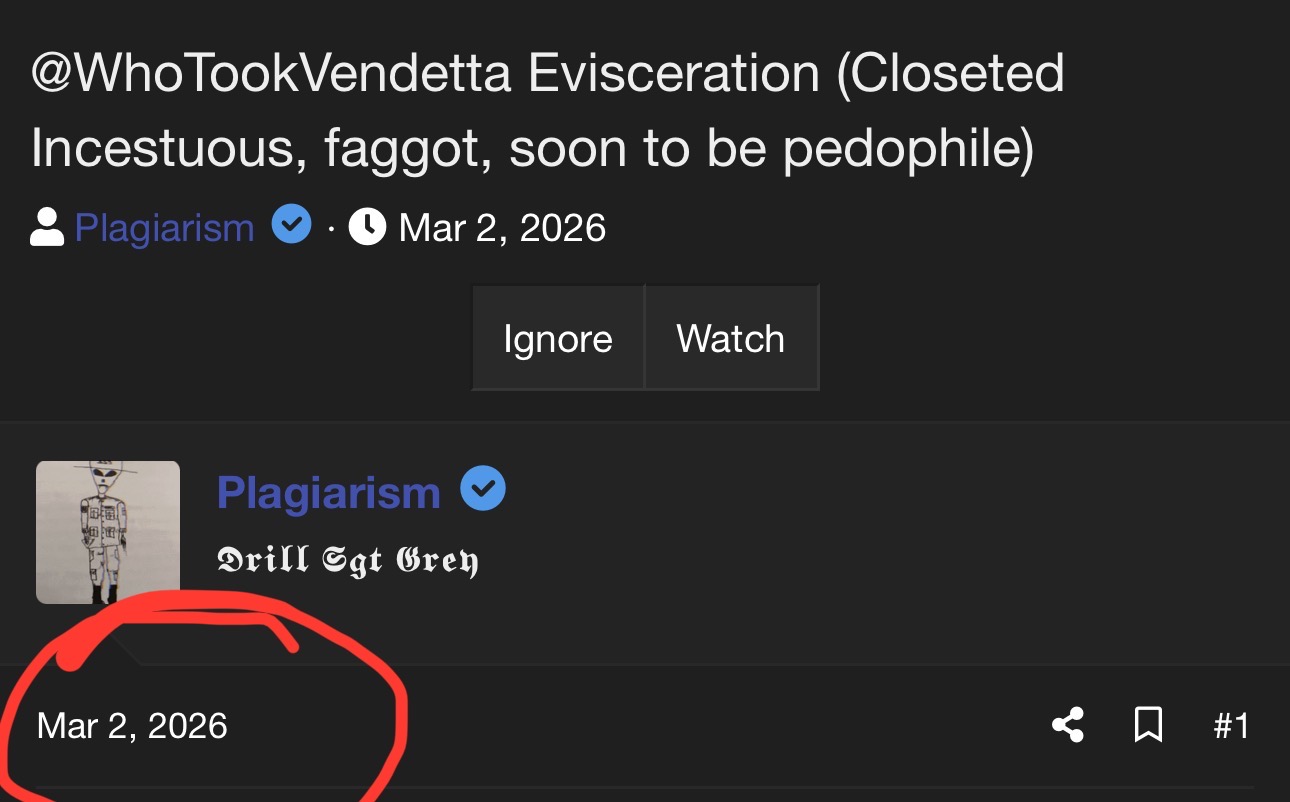Click the user silhouette icon before thread author
This screenshot has height=802, width=1290.
pos(47,228)
